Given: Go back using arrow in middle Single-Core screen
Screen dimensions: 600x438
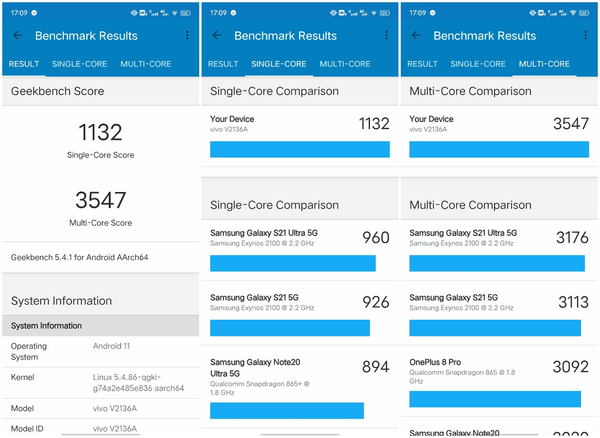Looking at the screenshot, I should (217, 36).
